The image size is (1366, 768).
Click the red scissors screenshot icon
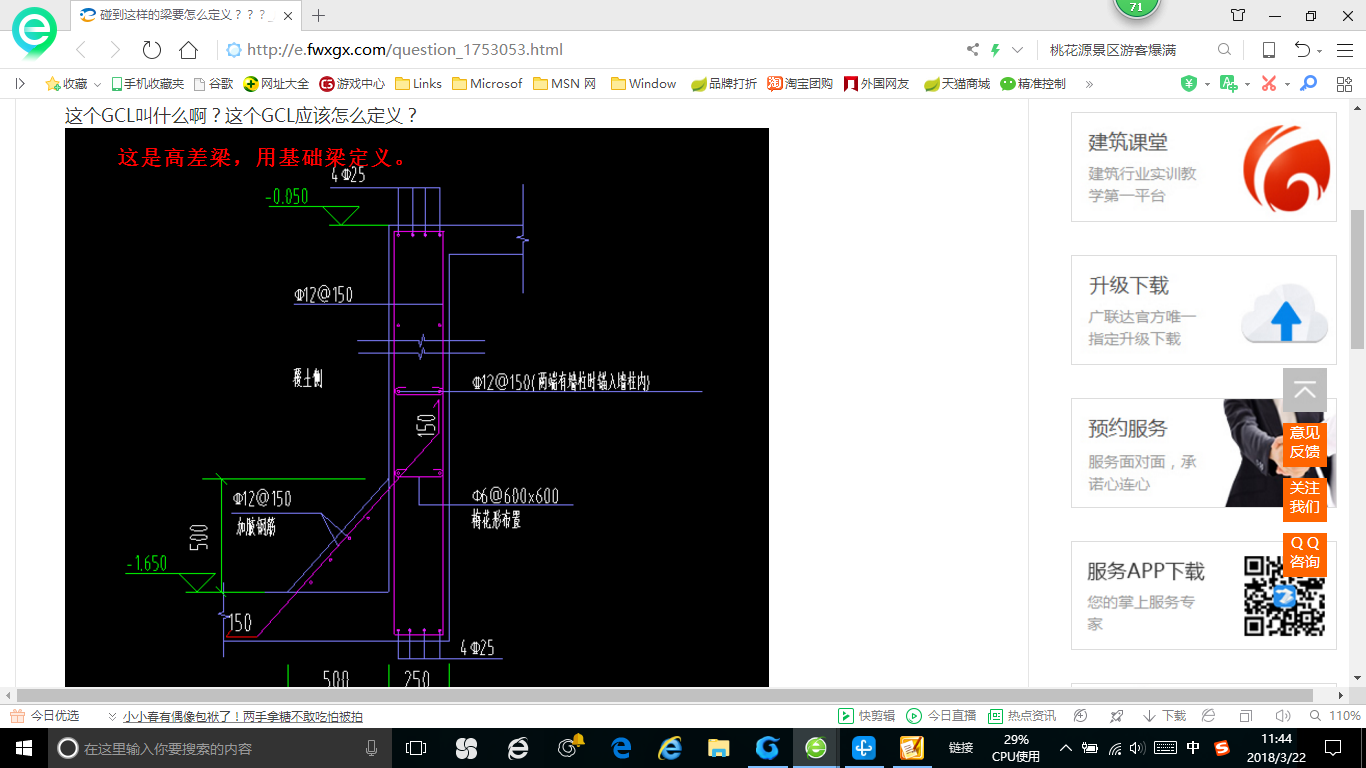pyautogui.click(x=1269, y=84)
